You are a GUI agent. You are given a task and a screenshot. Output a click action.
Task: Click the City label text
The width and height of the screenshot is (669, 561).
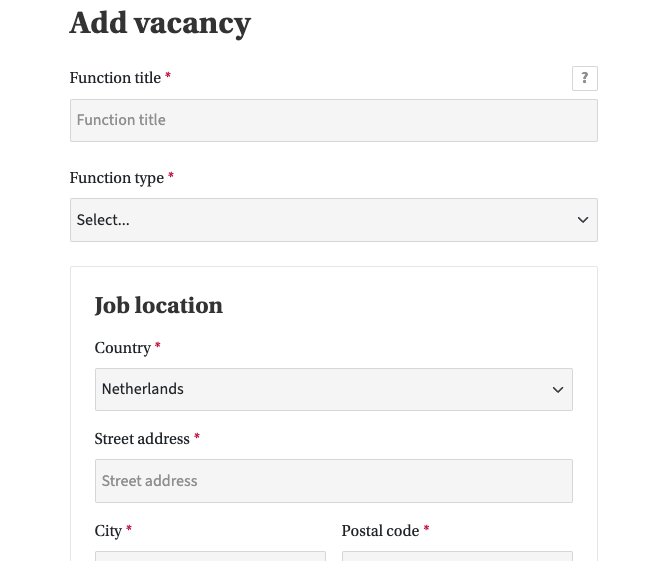108,531
